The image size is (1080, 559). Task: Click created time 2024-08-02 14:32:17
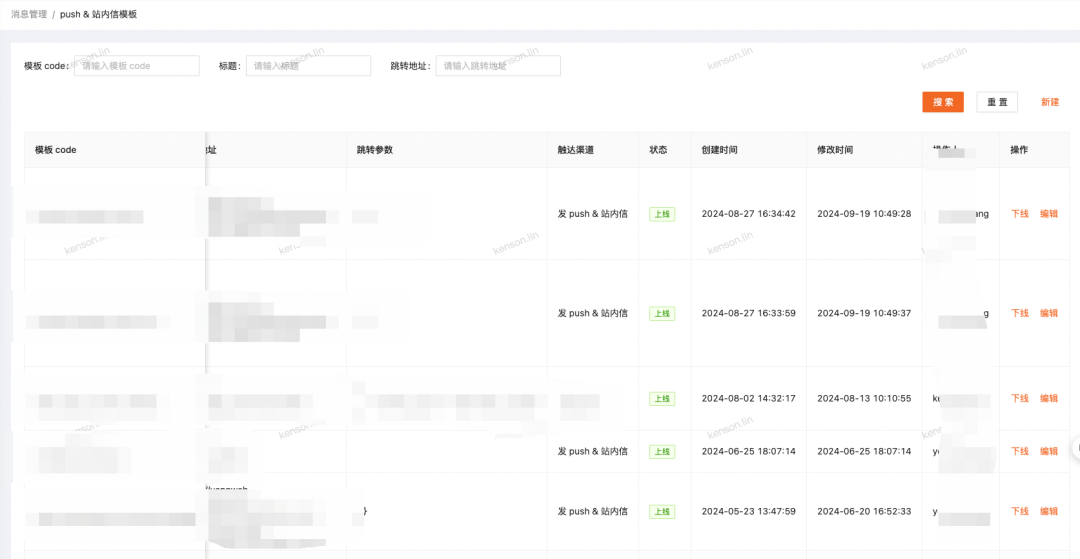[749, 399]
